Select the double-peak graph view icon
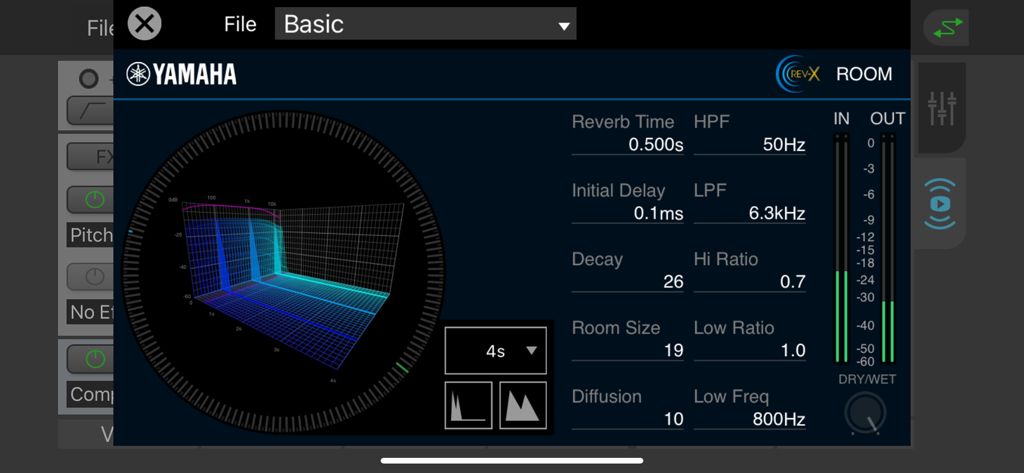 coord(523,406)
